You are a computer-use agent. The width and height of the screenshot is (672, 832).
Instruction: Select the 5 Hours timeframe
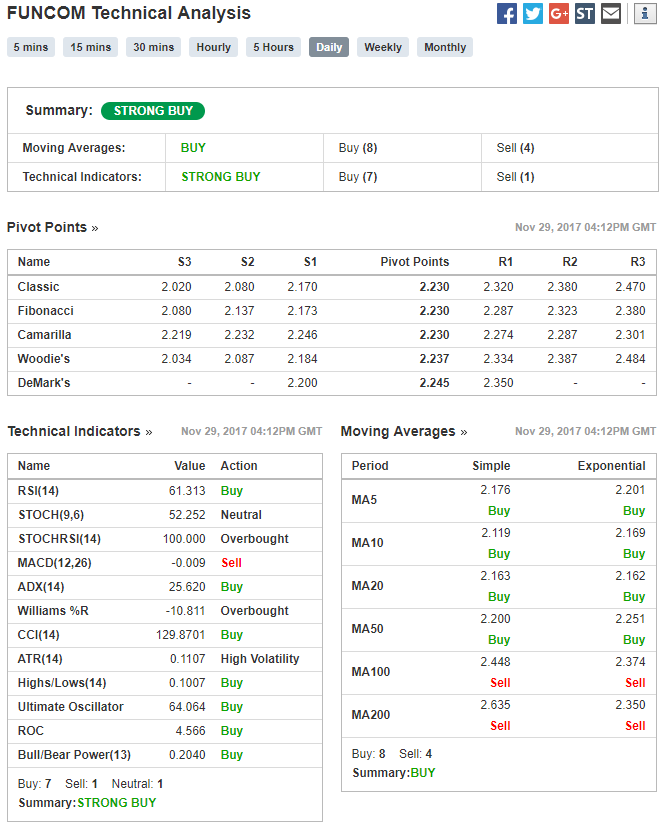click(273, 47)
